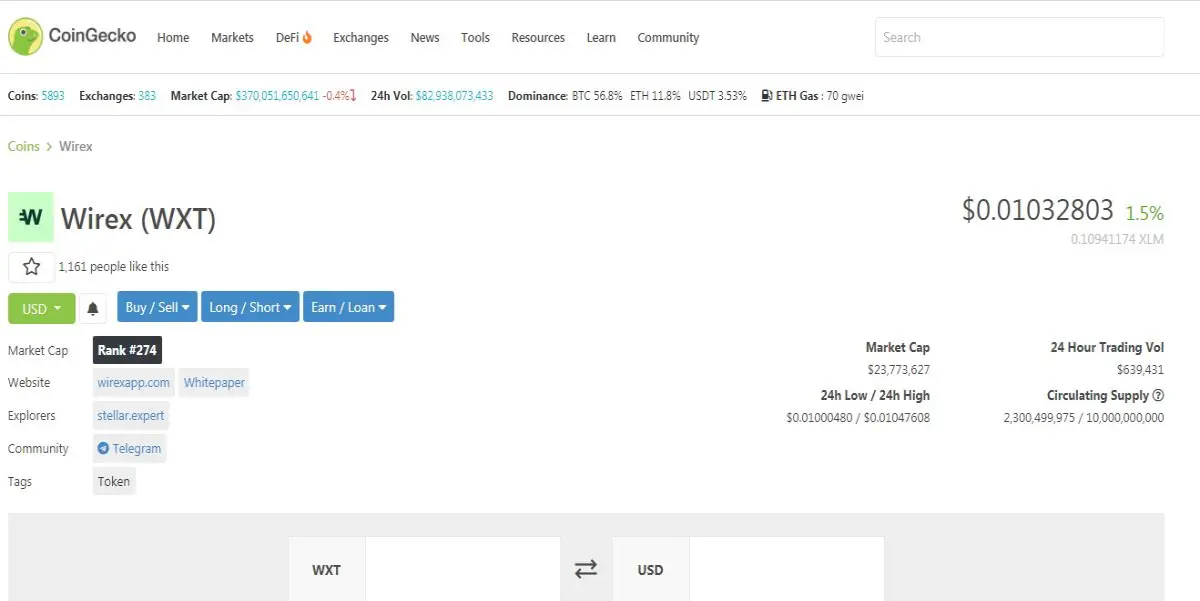Image resolution: width=1200 pixels, height=601 pixels.
Task: Click the CoinGecko gecko logo
Action: (x=25, y=37)
